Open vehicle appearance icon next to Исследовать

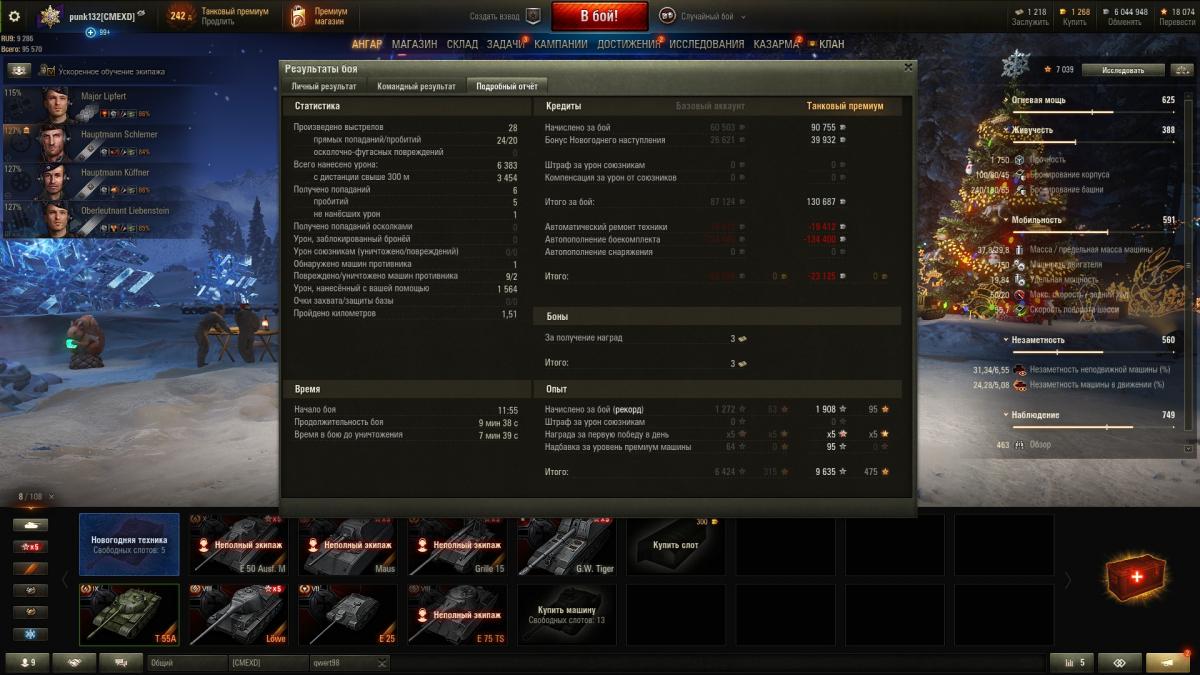coord(1181,70)
